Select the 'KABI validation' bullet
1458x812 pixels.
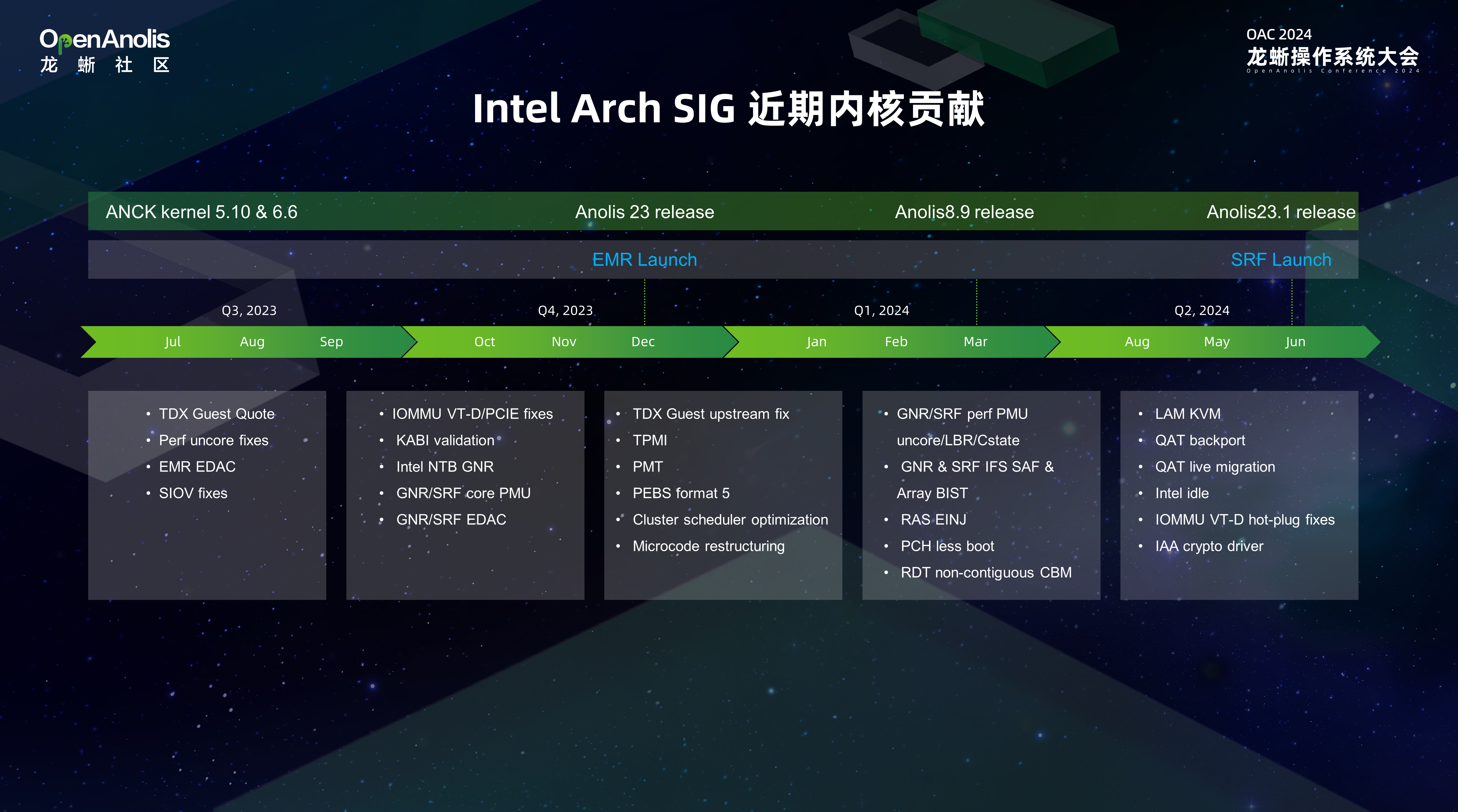point(445,441)
